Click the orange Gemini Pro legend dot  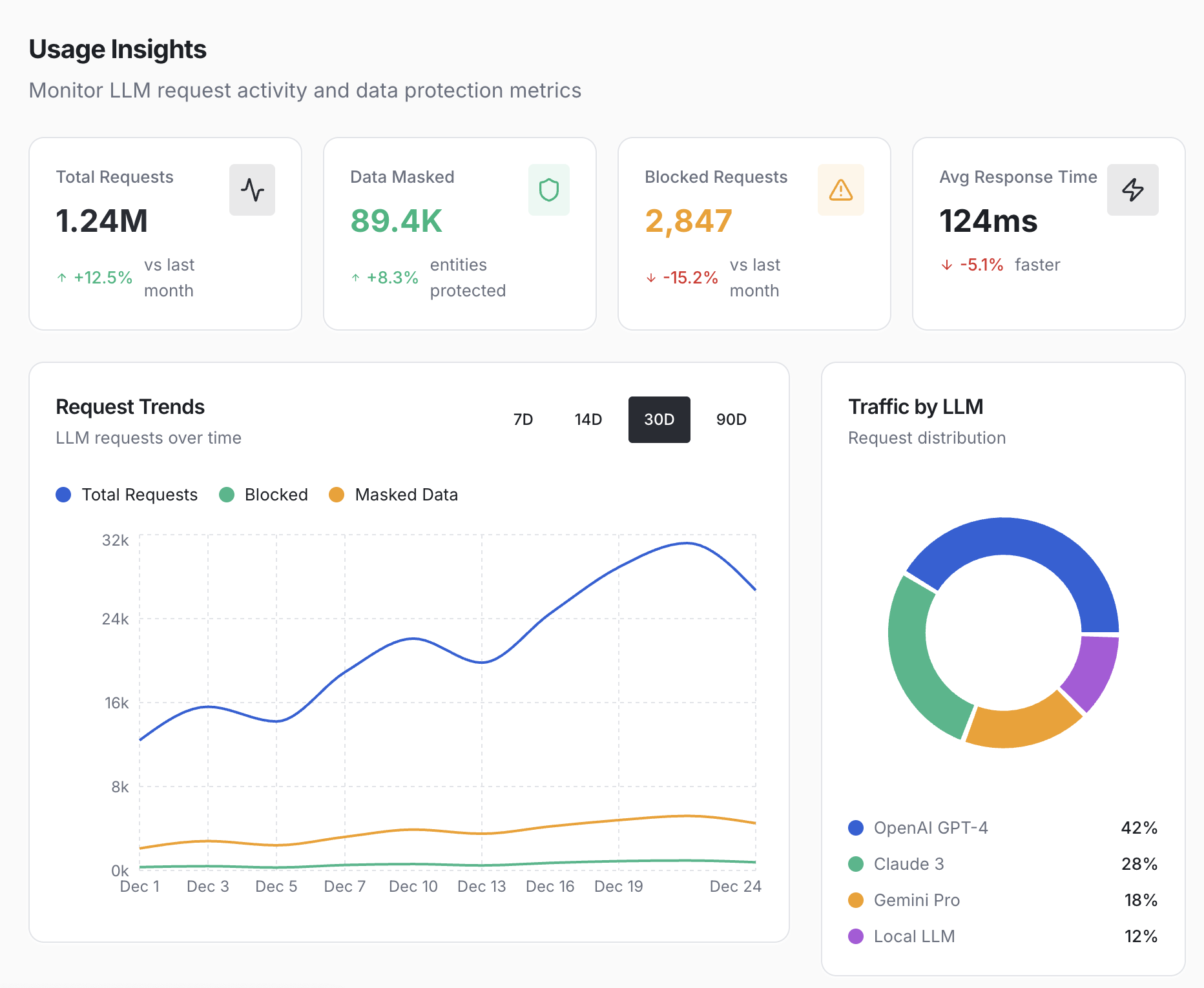[856, 900]
